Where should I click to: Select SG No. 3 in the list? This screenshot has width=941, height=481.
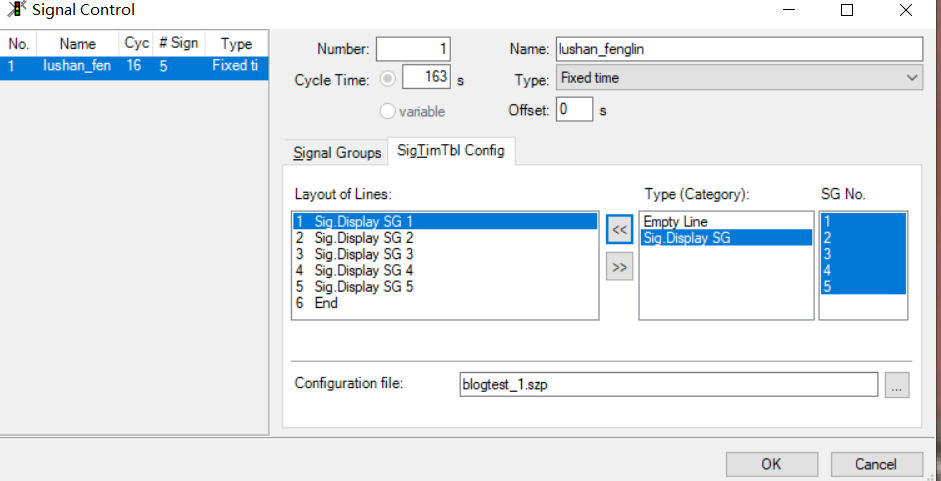(863, 254)
